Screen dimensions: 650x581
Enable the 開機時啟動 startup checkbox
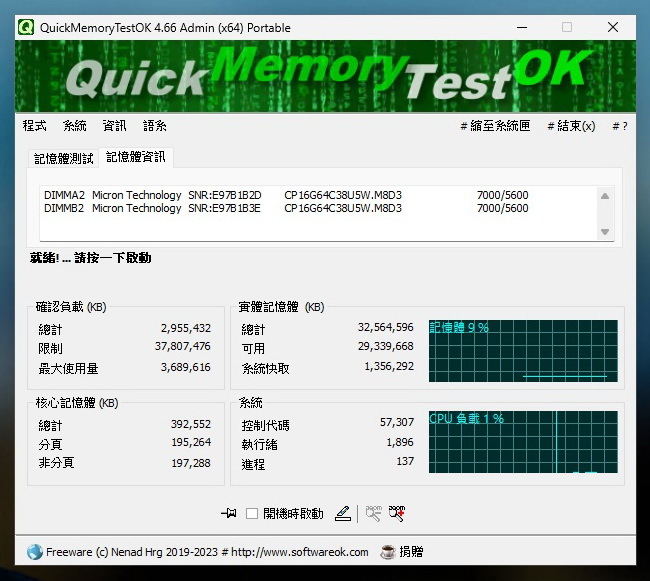coord(252,513)
